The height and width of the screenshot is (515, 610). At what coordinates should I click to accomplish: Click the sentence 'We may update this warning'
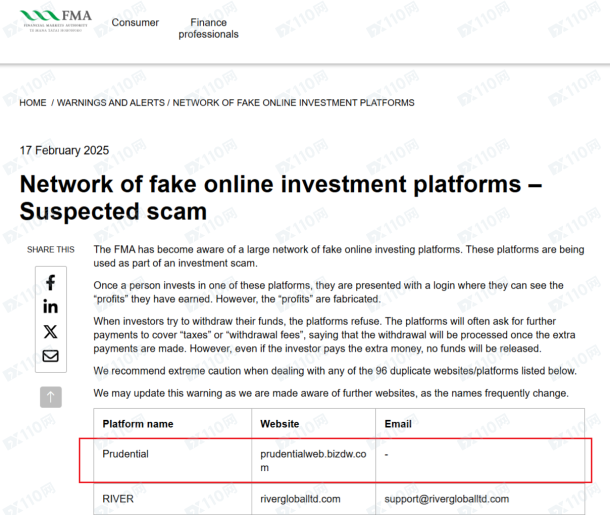point(331,393)
